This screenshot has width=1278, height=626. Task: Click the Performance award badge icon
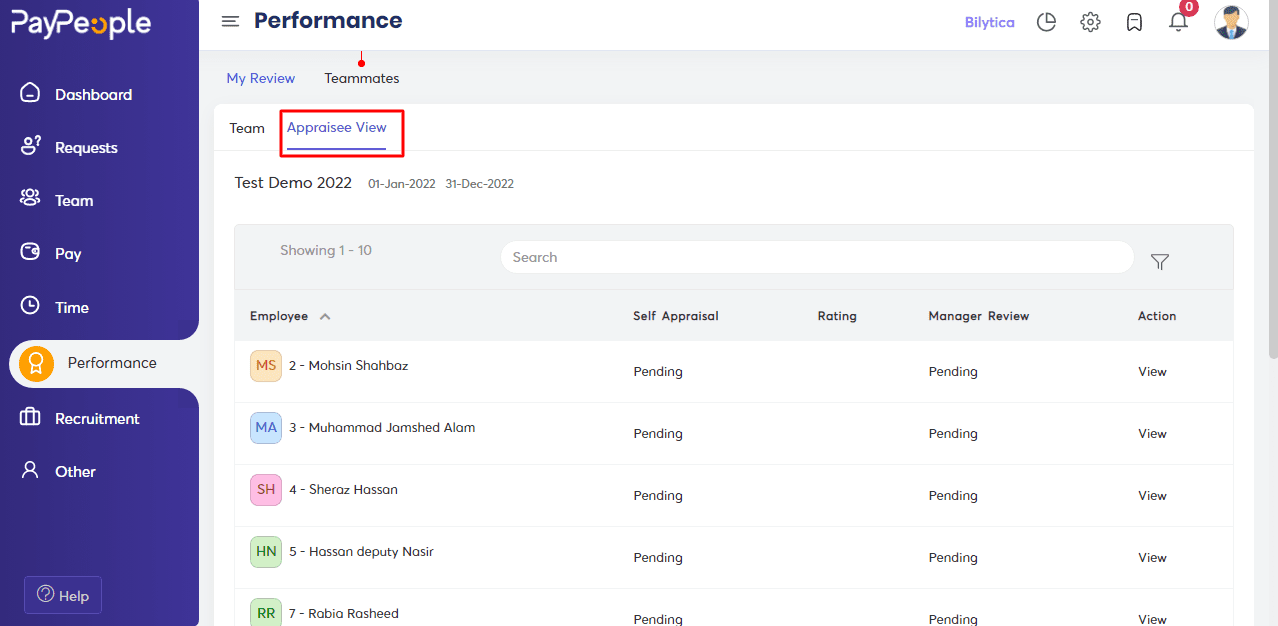(36, 364)
